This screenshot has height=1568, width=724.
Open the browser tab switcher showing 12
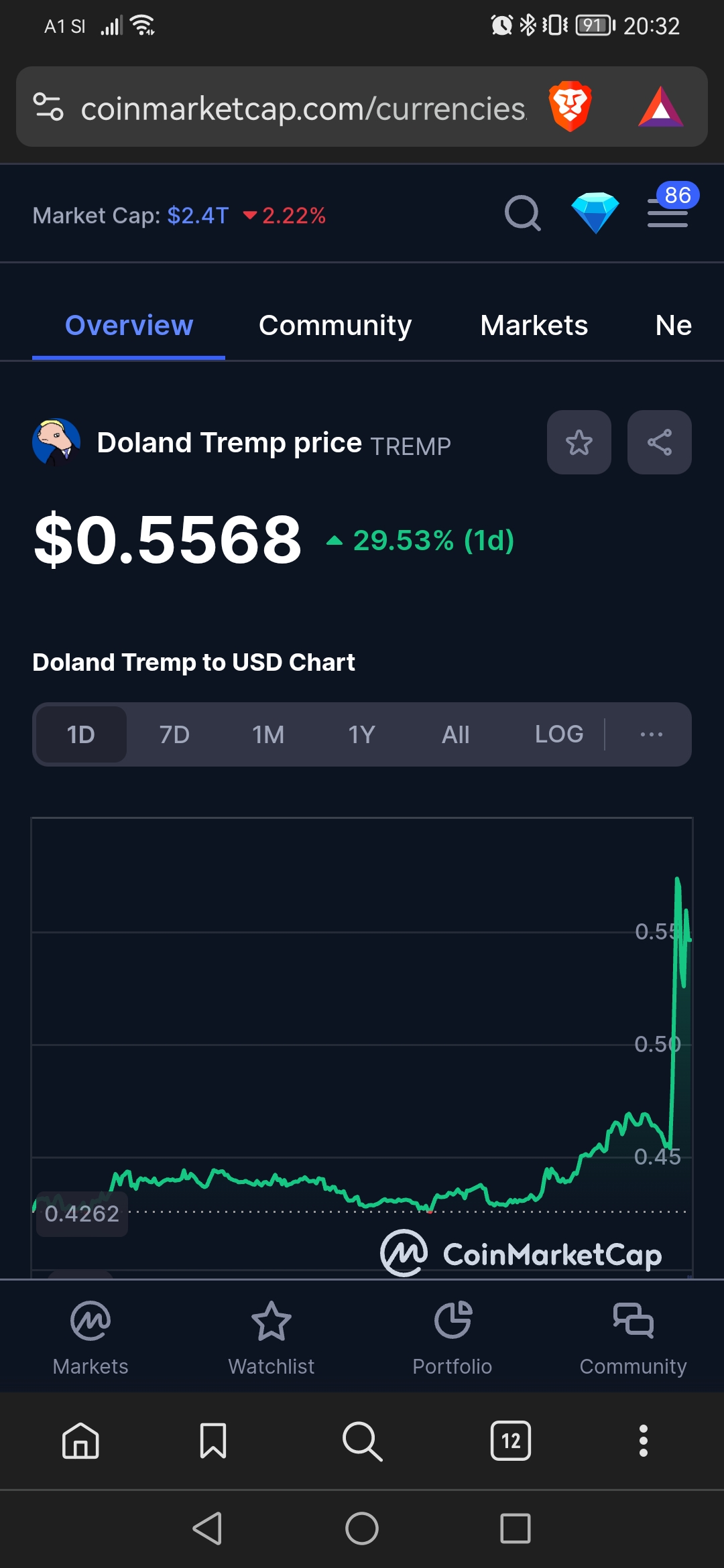point(511,1441)
